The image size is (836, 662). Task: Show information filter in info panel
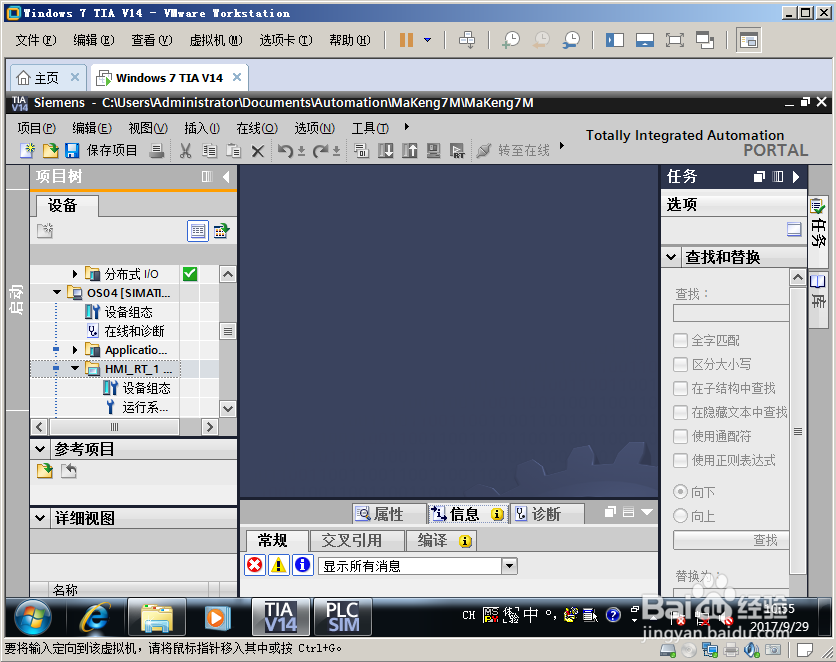(302, 564)
